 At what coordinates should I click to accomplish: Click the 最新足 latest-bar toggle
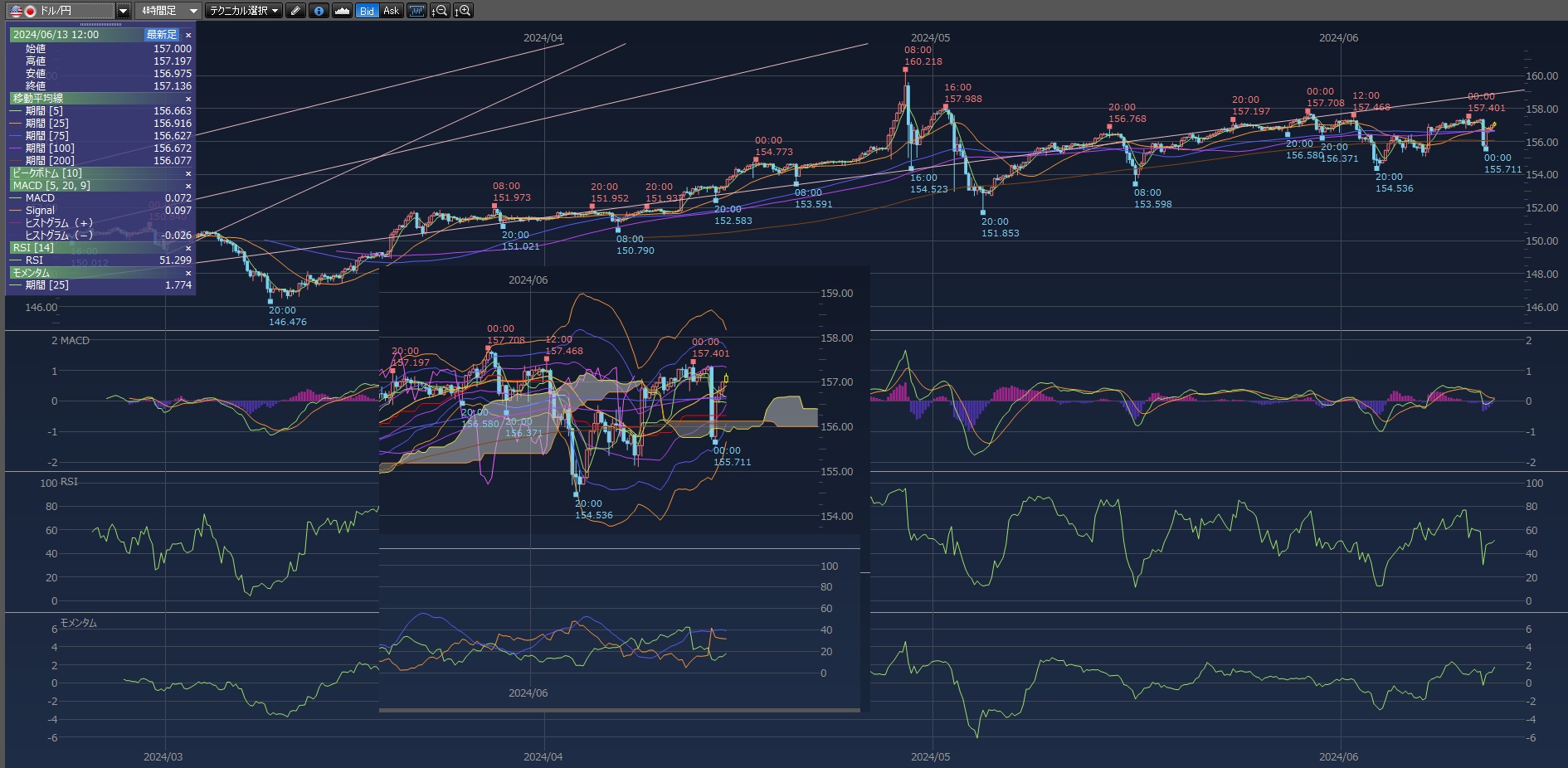point(162,35)
